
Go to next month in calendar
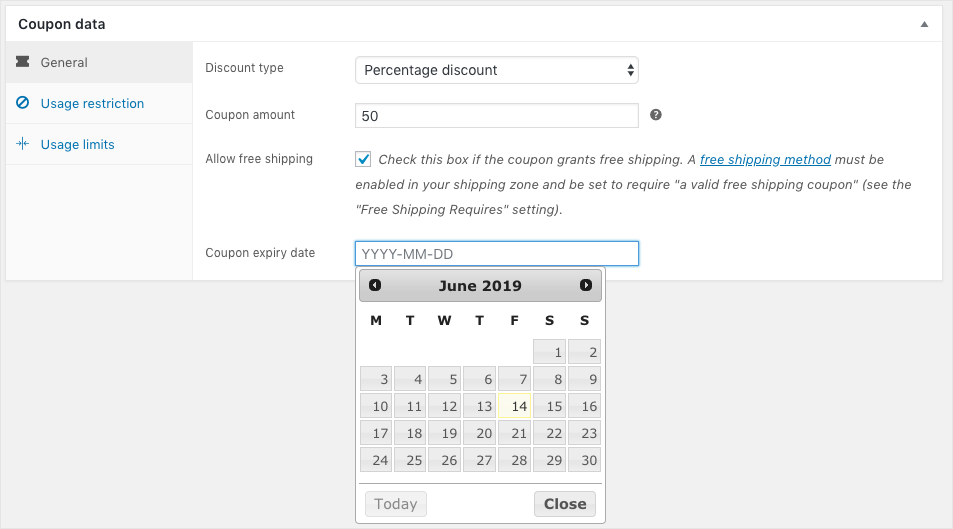586,285
